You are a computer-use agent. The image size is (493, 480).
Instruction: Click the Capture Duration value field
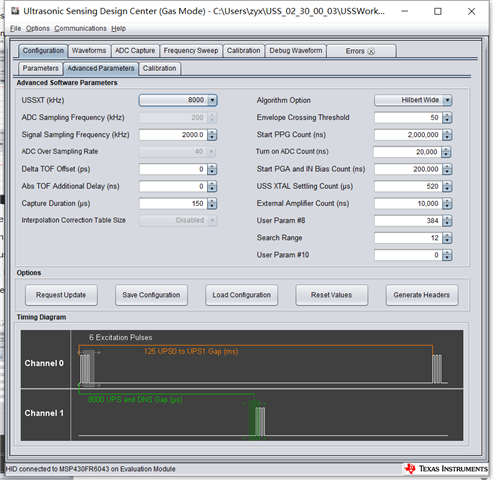[x=173, y=203]
